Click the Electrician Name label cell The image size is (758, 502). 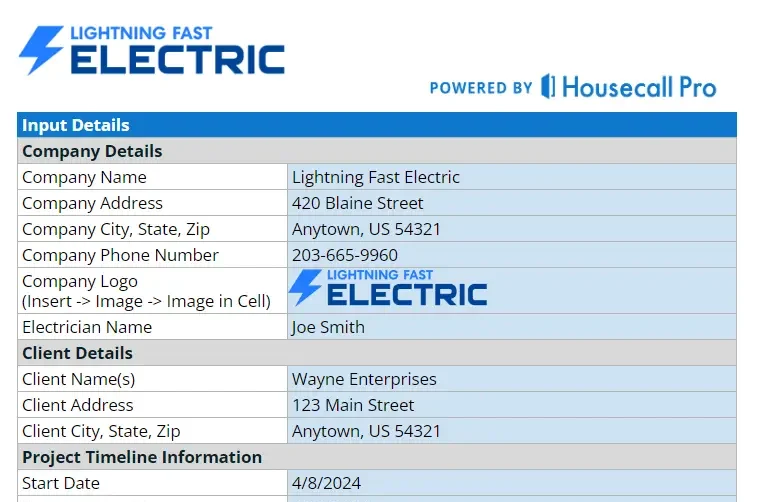pyautogui.click(x=153, y=327)
